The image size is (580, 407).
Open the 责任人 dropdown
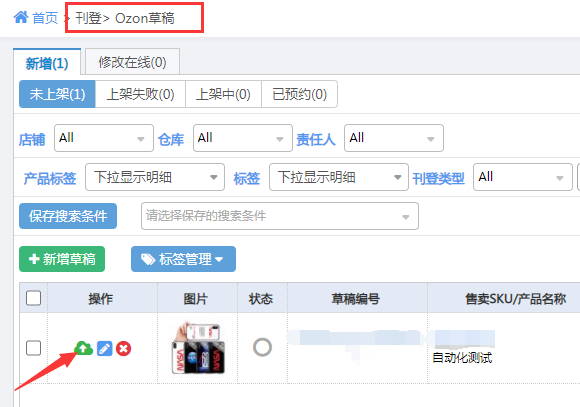click(394, 138)
